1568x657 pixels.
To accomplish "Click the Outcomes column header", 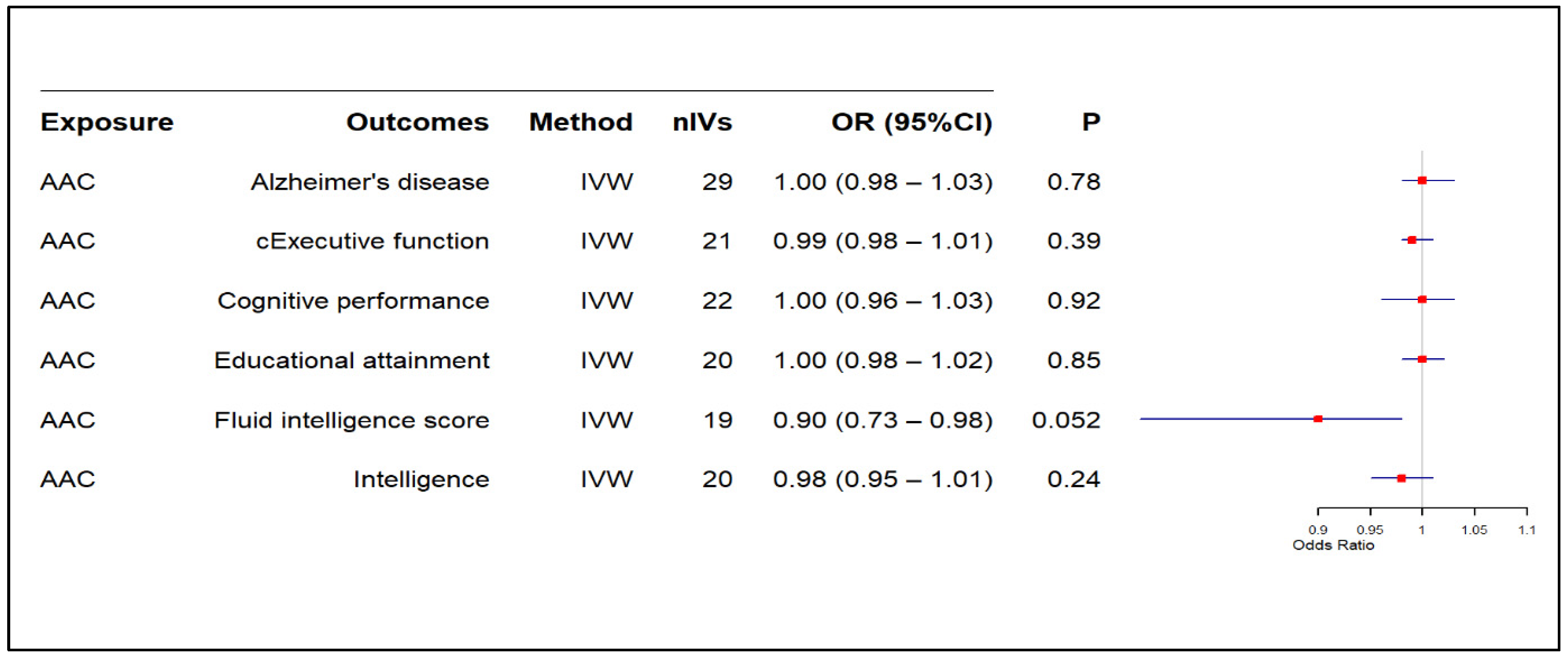I will [x=417, y=122].
